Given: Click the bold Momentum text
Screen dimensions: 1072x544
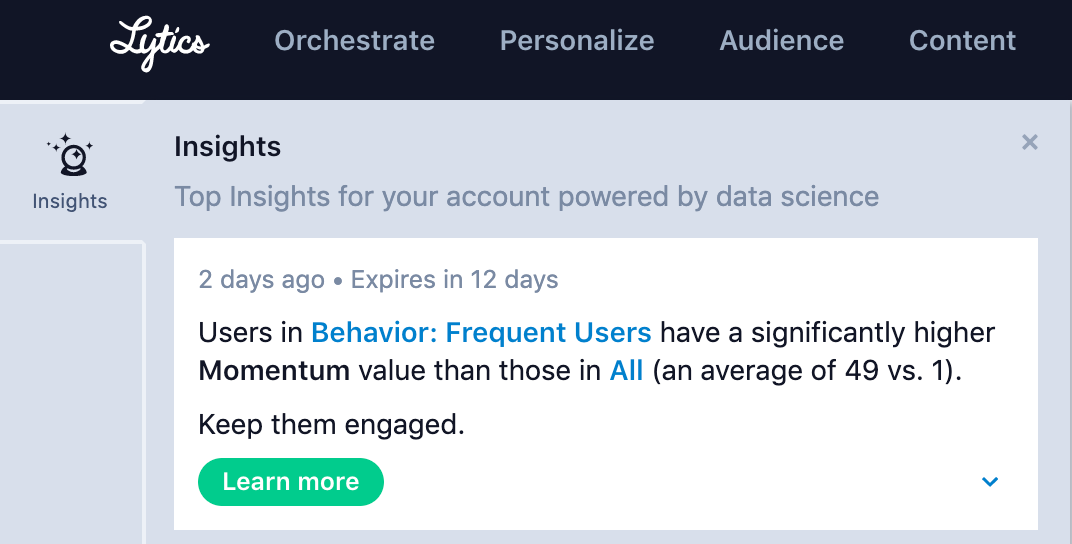Looking at the screenshot, I should pos(274,372).
